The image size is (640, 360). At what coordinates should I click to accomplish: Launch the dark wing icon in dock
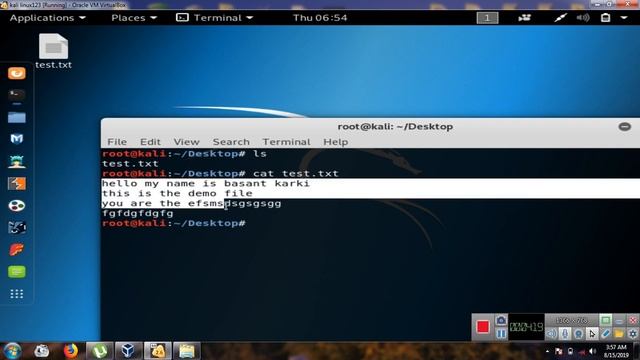tap(17, 227)
